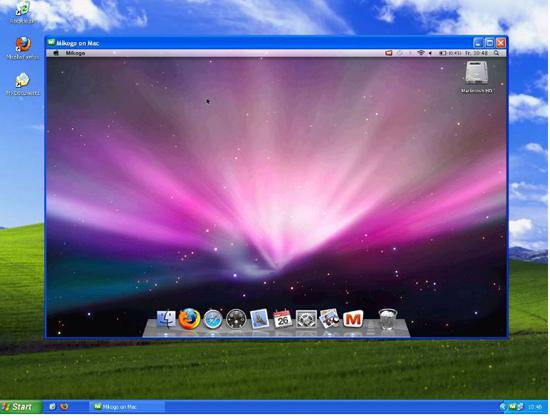Click volume speaker icon in Mac menu bar
Screen dimensions: 550x418
[x=430, y=53]
